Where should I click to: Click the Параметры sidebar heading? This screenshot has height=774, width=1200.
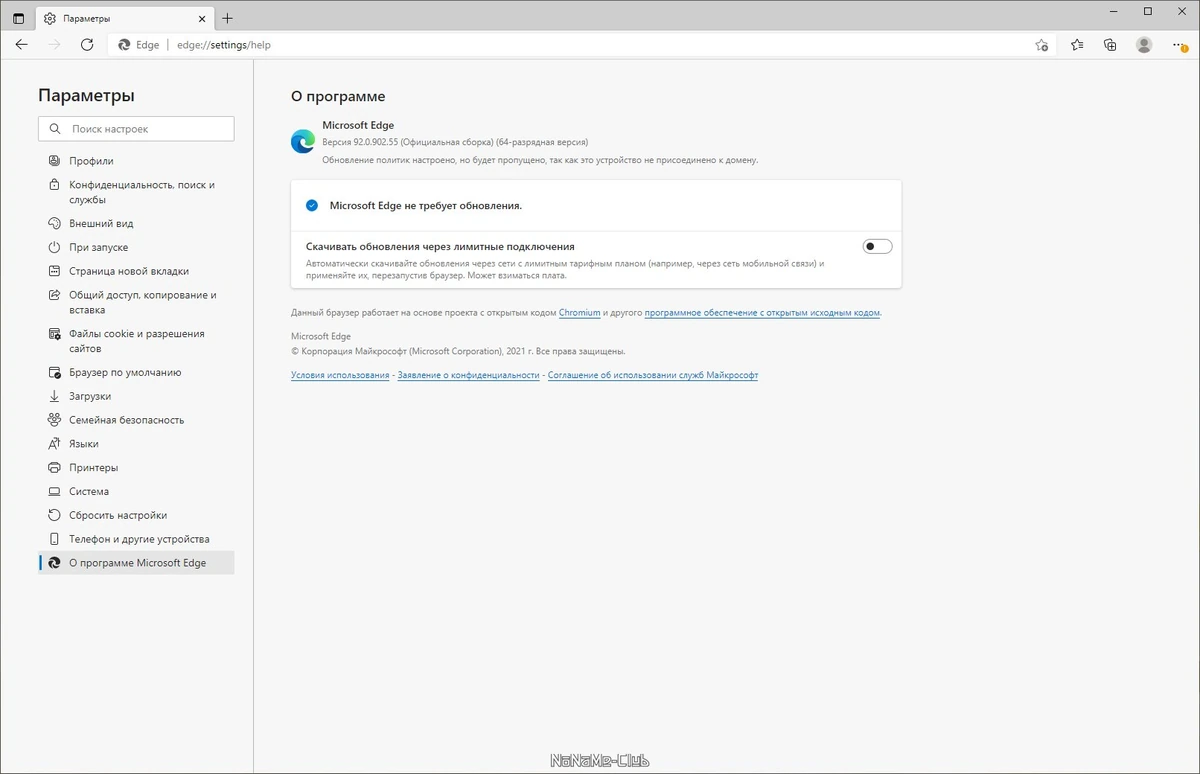(86, 96)
